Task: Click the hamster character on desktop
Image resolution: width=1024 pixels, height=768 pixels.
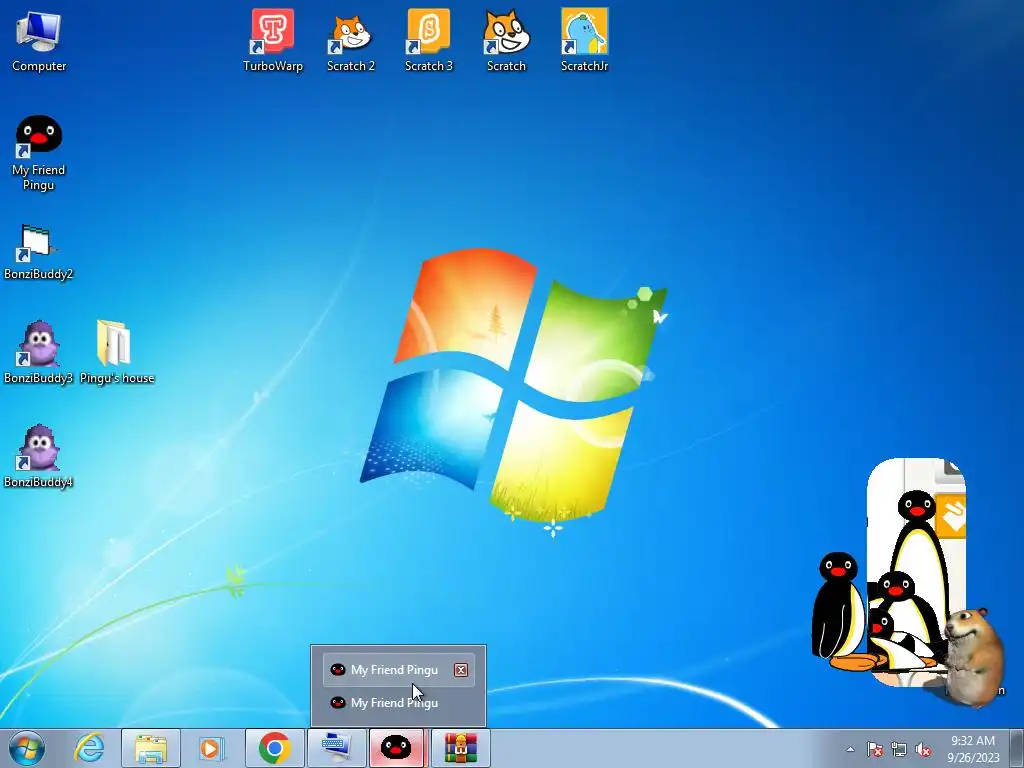Action: click(x=974, y=656)
